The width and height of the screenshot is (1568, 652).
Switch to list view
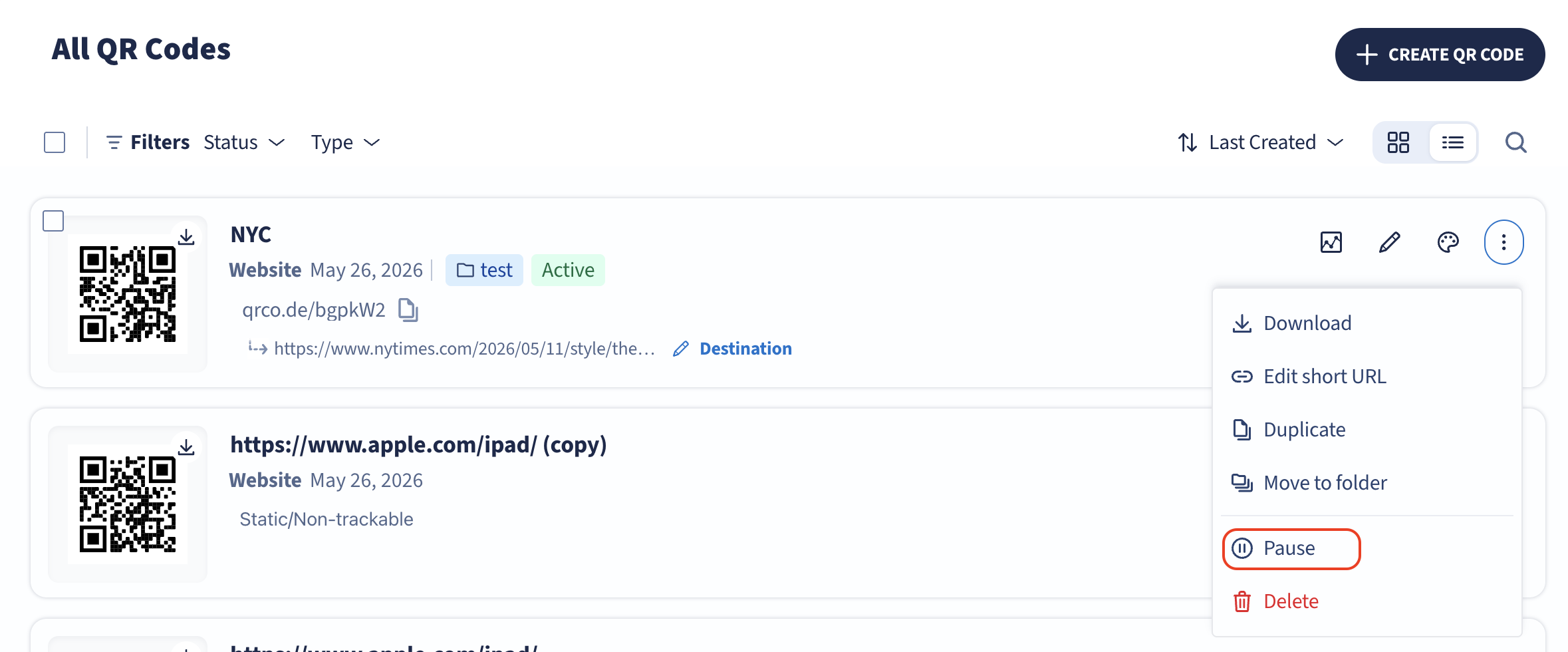1453,142
